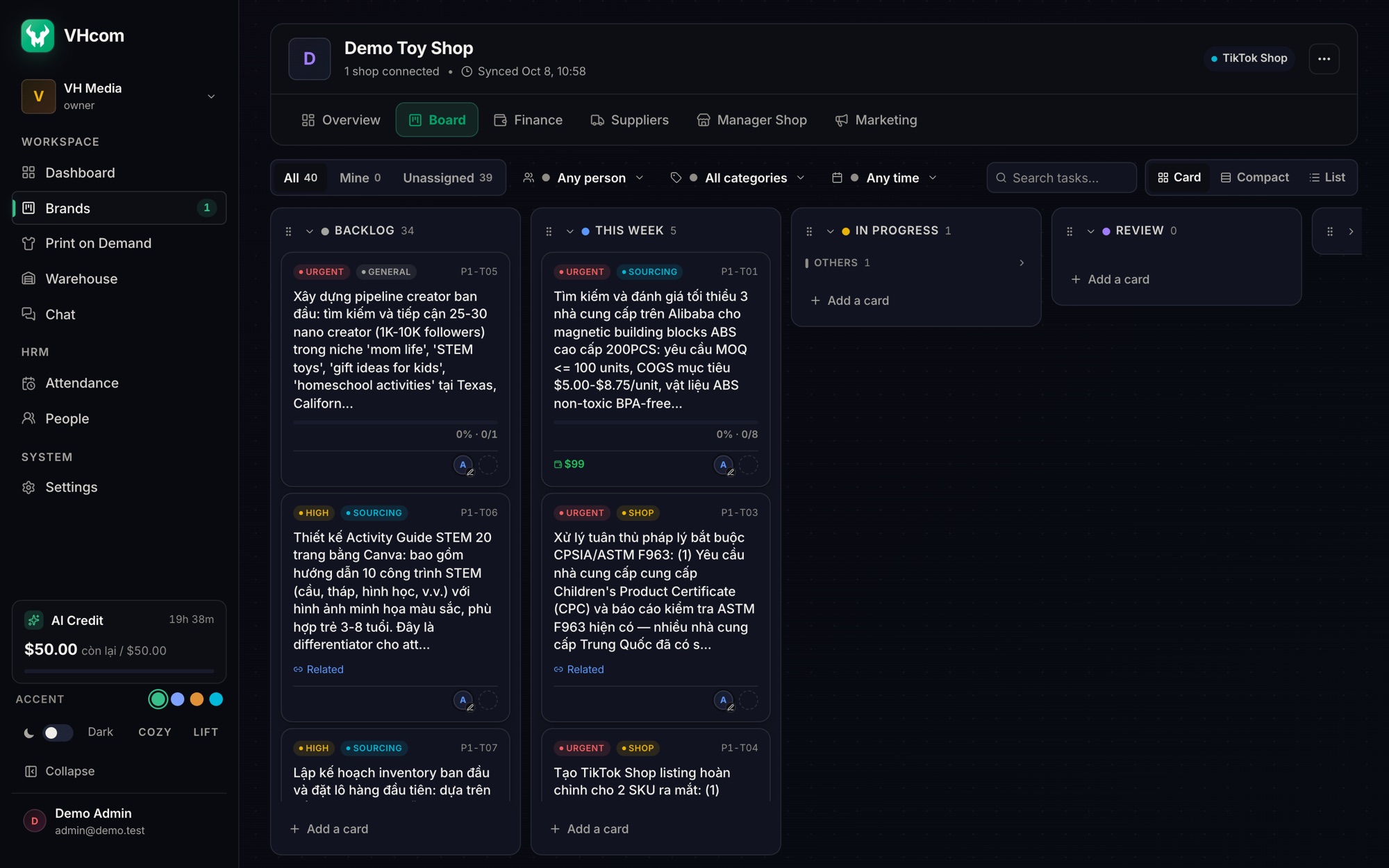Open the Any person filter dropdown
Screen dimensions: 1389x868
tap(583, 178)
